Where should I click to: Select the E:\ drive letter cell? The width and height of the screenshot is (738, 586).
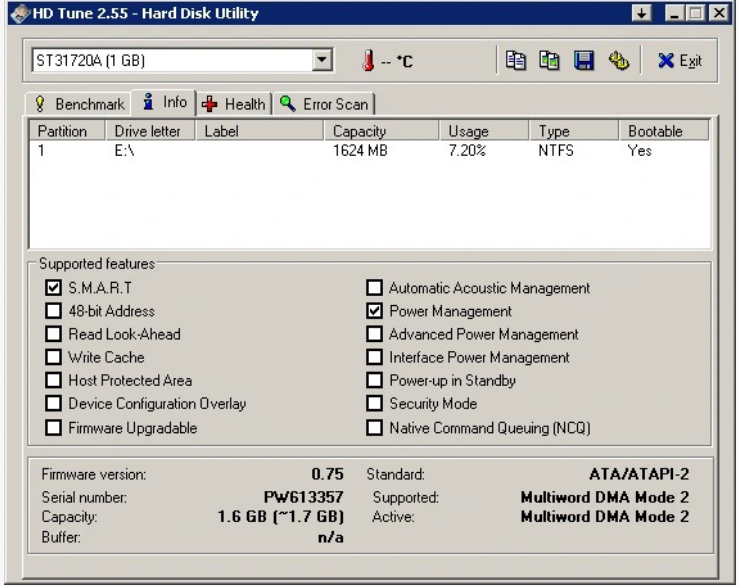click(125, 151)
